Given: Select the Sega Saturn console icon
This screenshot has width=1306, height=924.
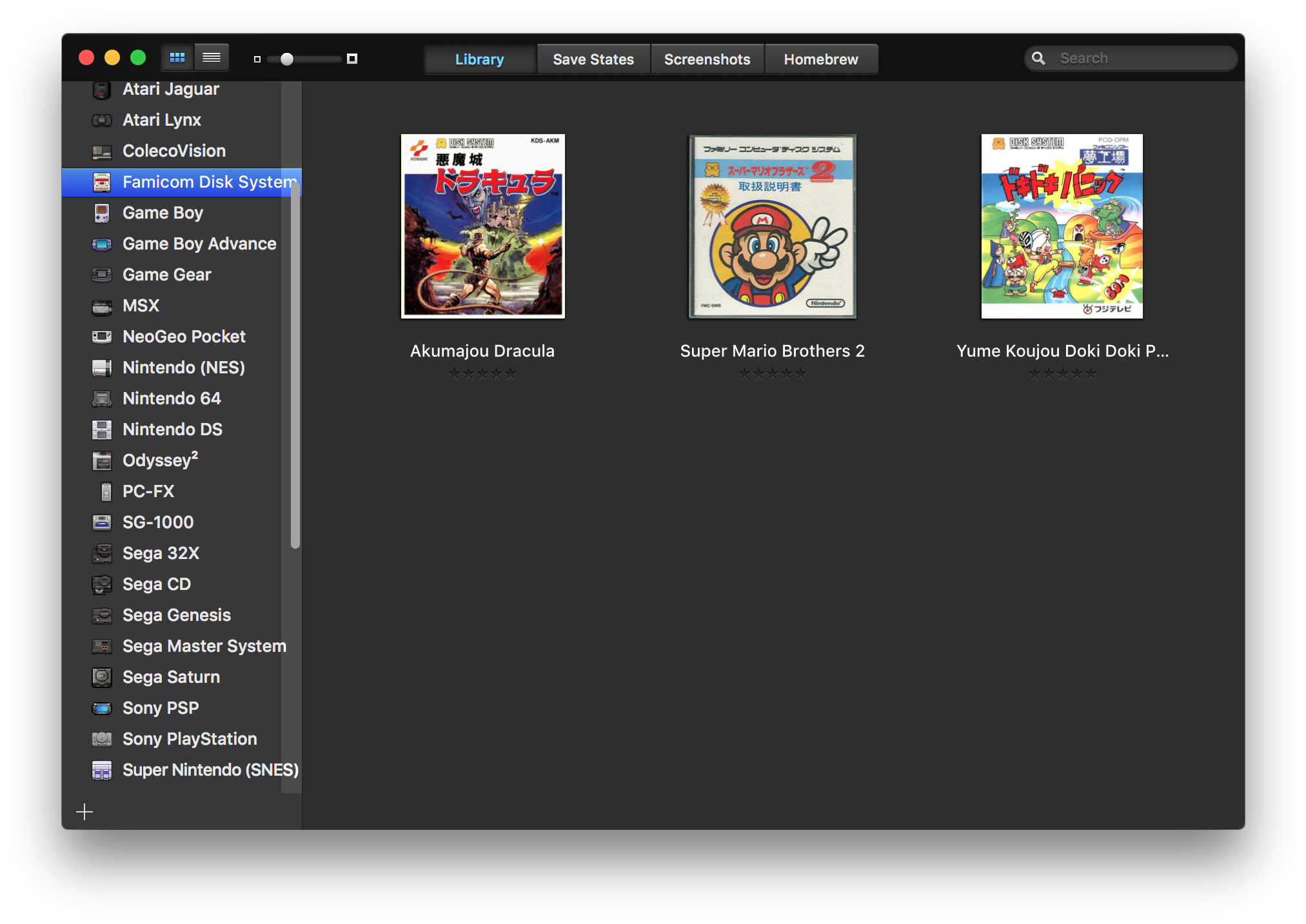Looking at the screenshot, I should pos(102,677).
